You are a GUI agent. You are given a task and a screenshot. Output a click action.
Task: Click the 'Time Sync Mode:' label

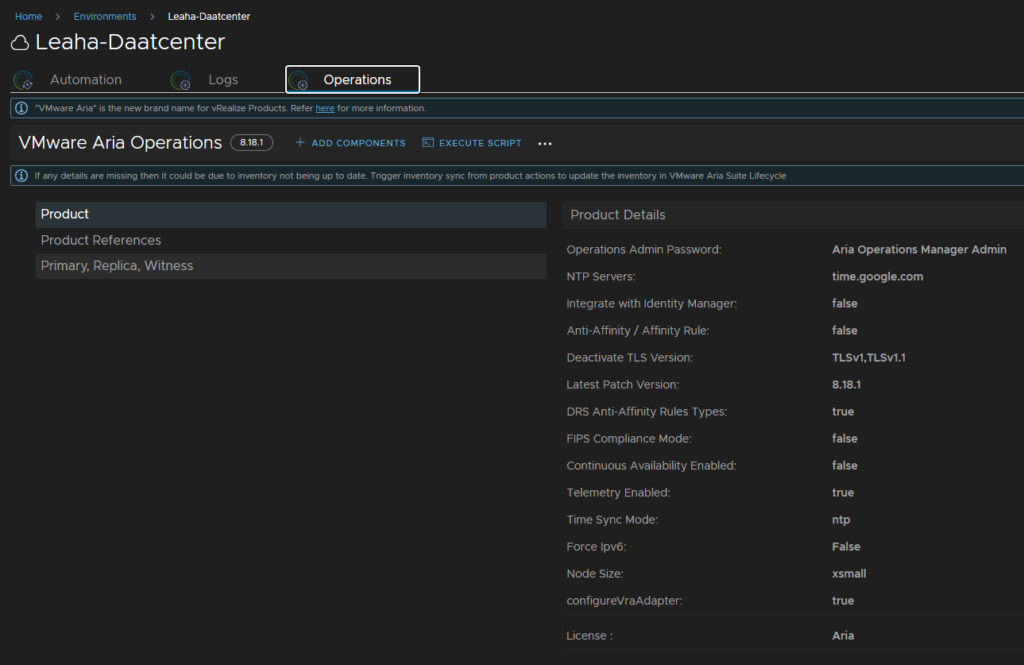coord(613,520)
